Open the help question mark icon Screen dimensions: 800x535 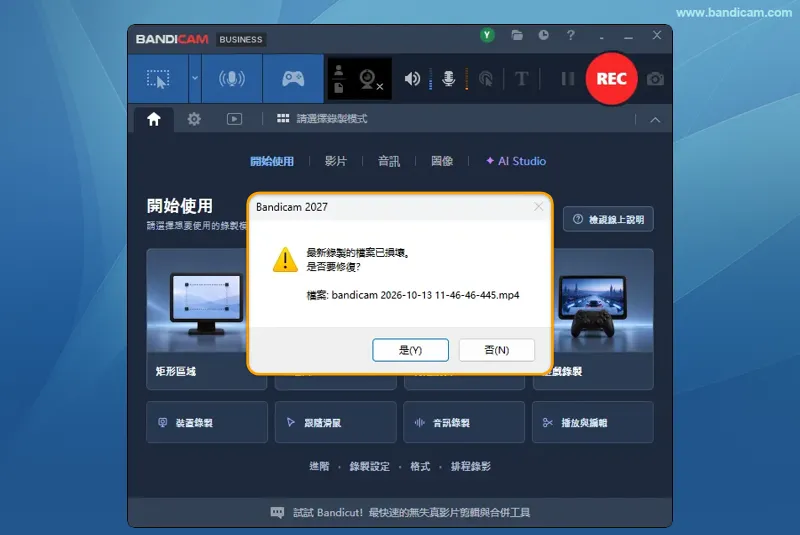570,35
